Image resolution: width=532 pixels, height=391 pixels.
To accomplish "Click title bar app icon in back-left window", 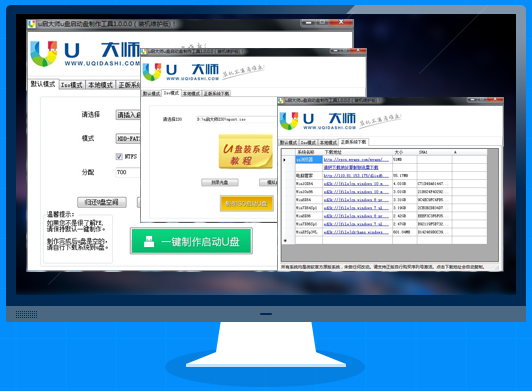I will coord(32,23).
